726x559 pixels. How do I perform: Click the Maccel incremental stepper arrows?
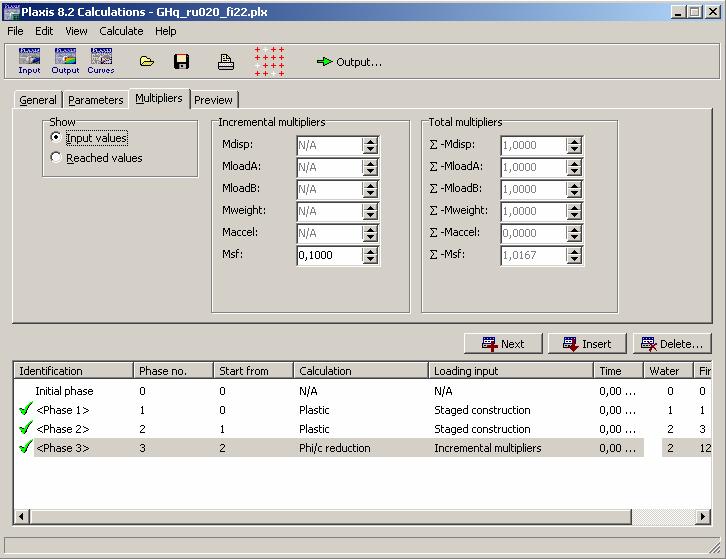[x=370, y=233]
